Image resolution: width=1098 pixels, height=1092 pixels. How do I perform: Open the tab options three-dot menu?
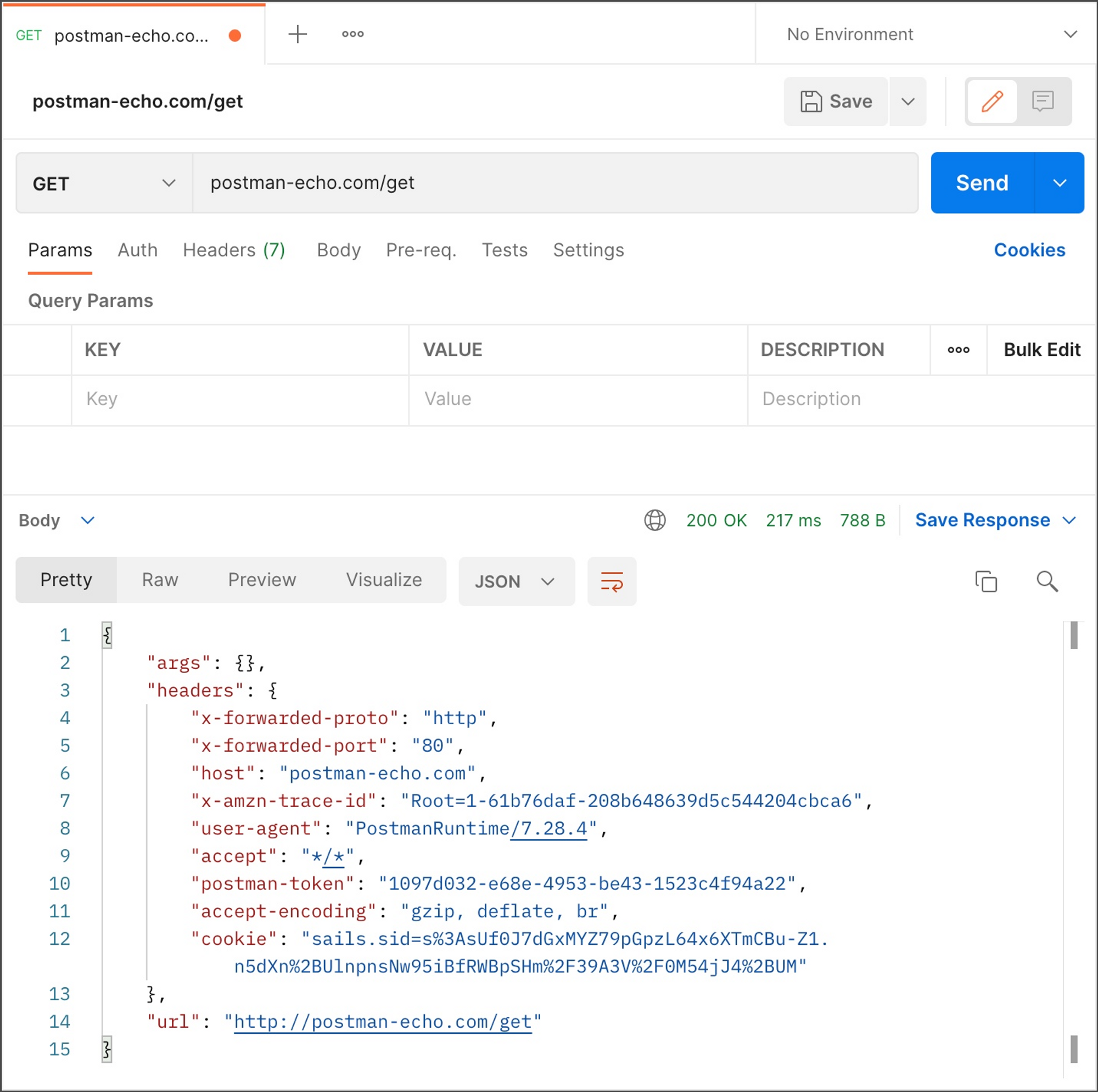coord(352,34)
